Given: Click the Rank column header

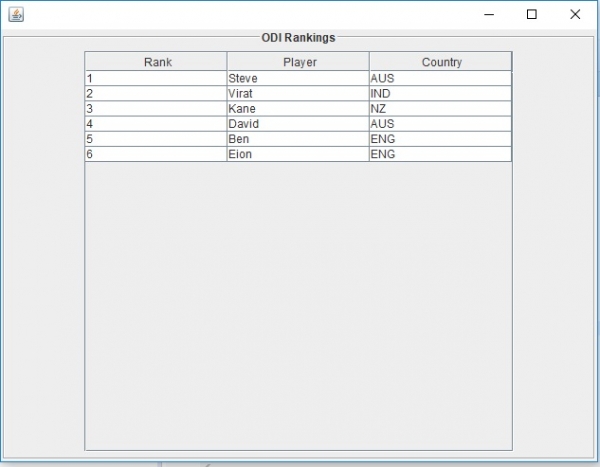Looking at the screenshot, I should coord(156,62).
